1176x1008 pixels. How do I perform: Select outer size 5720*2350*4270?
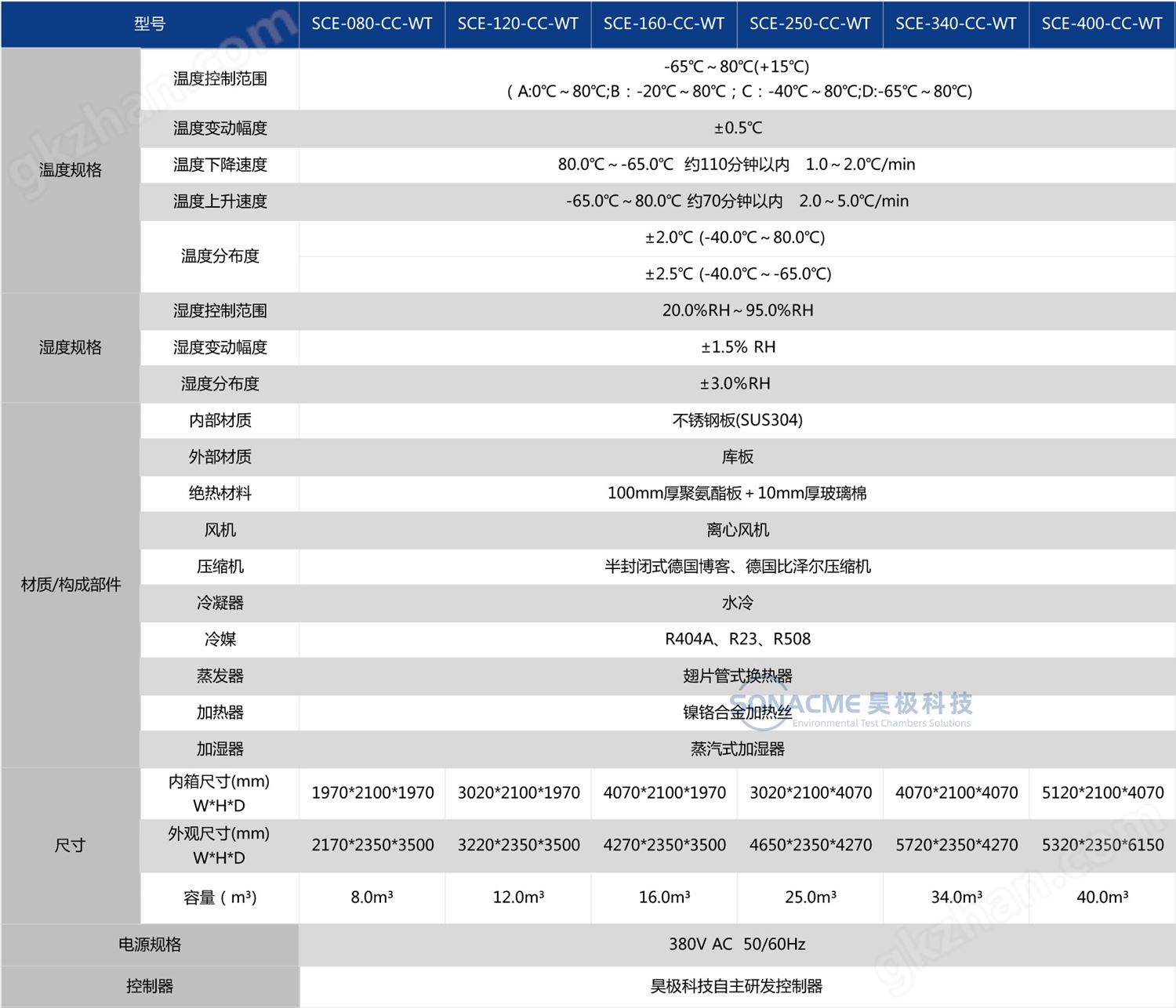tap(956, 846)
